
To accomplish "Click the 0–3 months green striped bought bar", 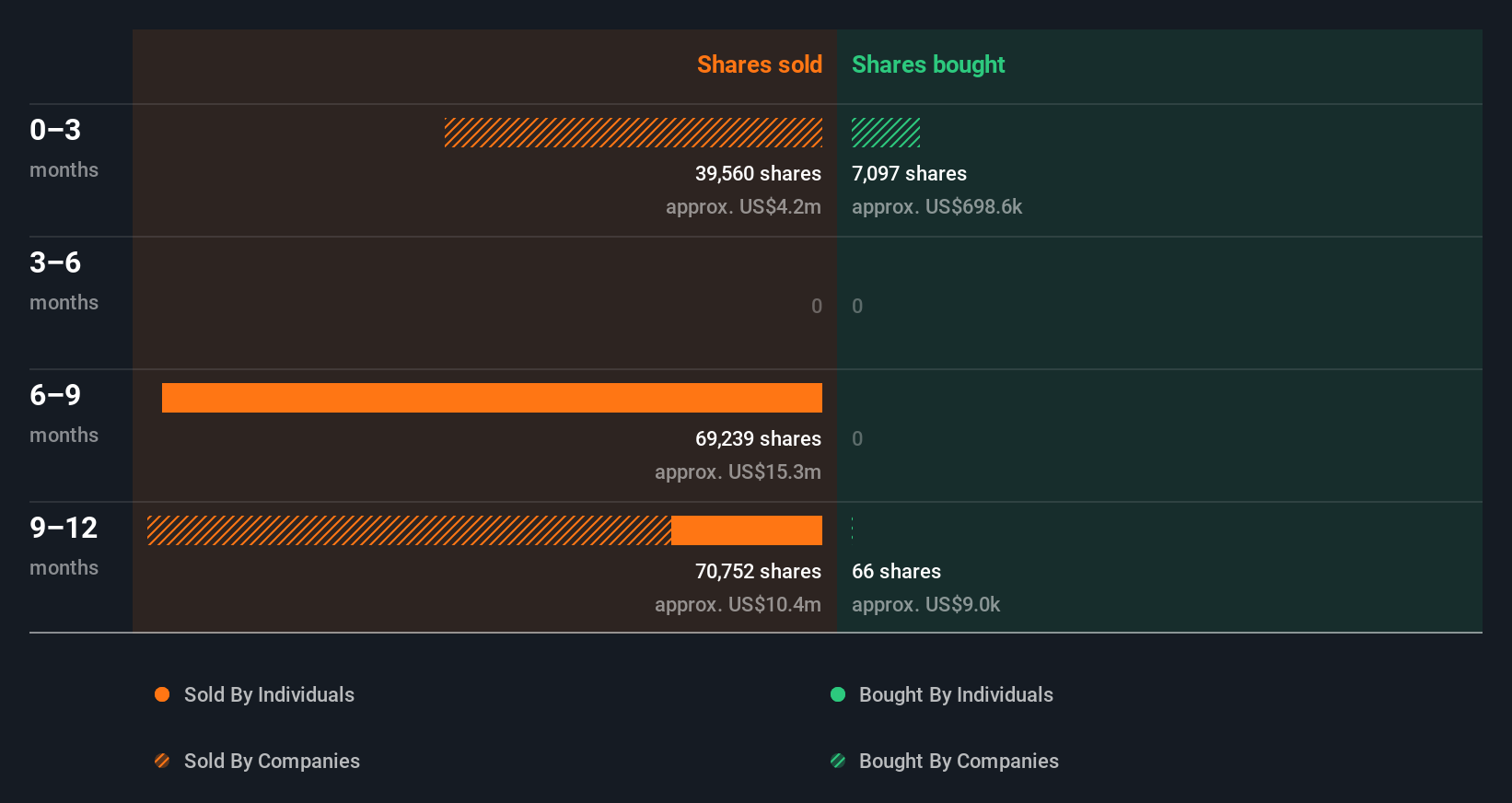I will point(886,133).
